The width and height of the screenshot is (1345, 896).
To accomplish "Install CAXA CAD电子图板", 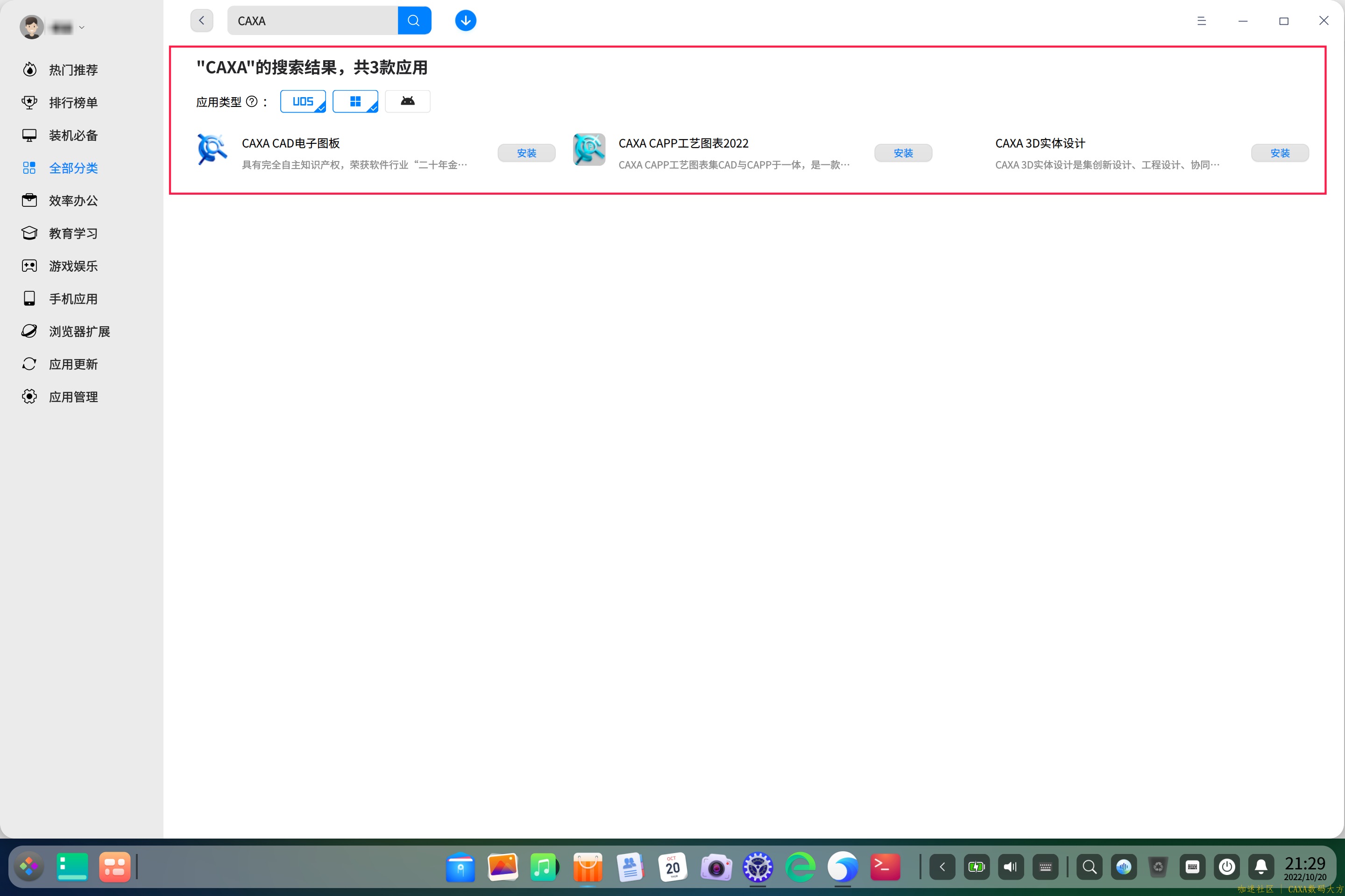I will pyautogui.click(x=526, y=153).
